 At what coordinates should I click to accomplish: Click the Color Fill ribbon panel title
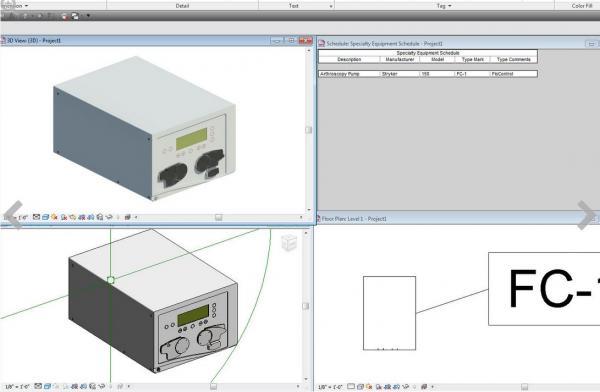click(582, 6)
